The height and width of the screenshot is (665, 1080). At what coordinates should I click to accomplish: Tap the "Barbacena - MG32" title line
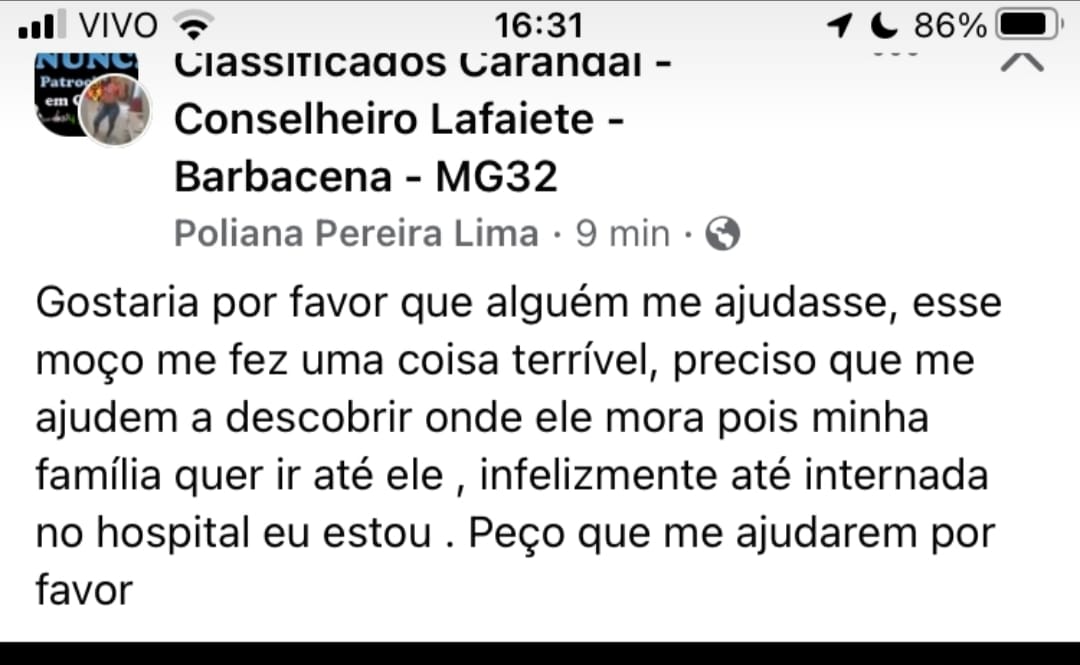click(x=365, y=177)
